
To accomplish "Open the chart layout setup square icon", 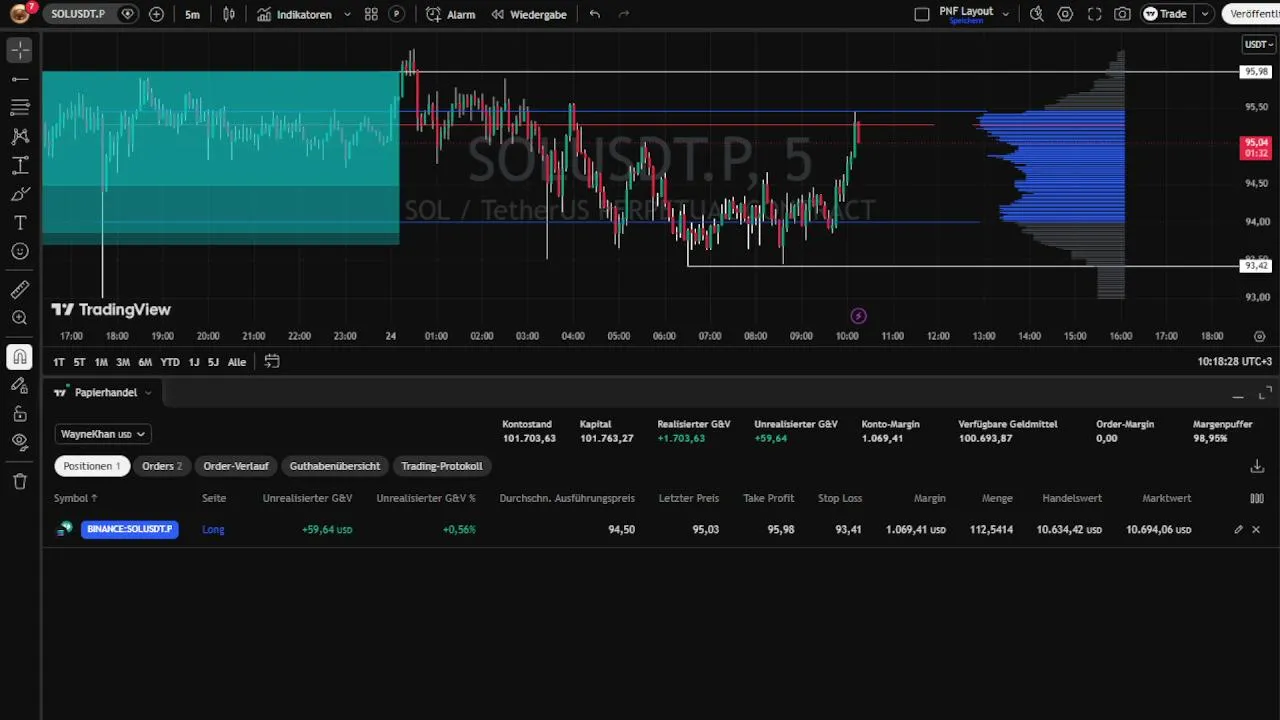I will pyautogui.click(x=921, y=14).
